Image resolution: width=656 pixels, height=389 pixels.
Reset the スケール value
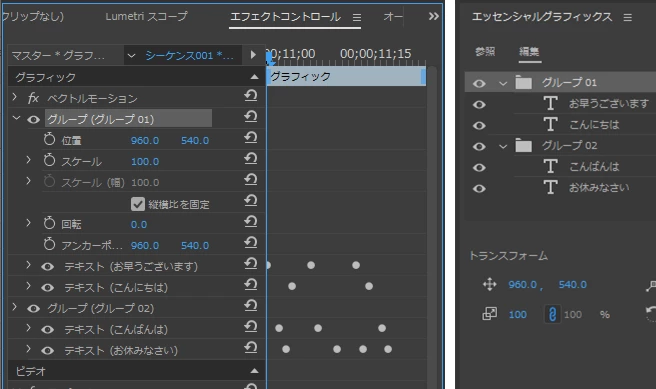[251, 159]
